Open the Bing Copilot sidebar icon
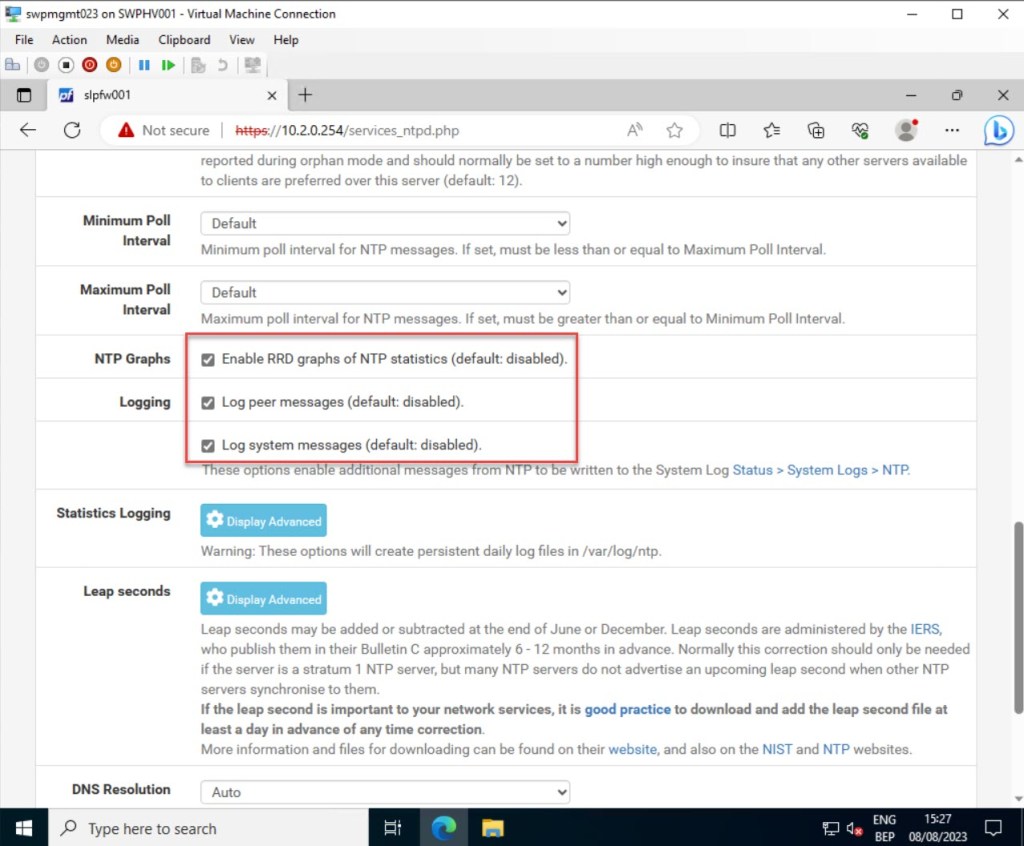This screenshot has width=1024, height=846. click(x=997, y=130)
